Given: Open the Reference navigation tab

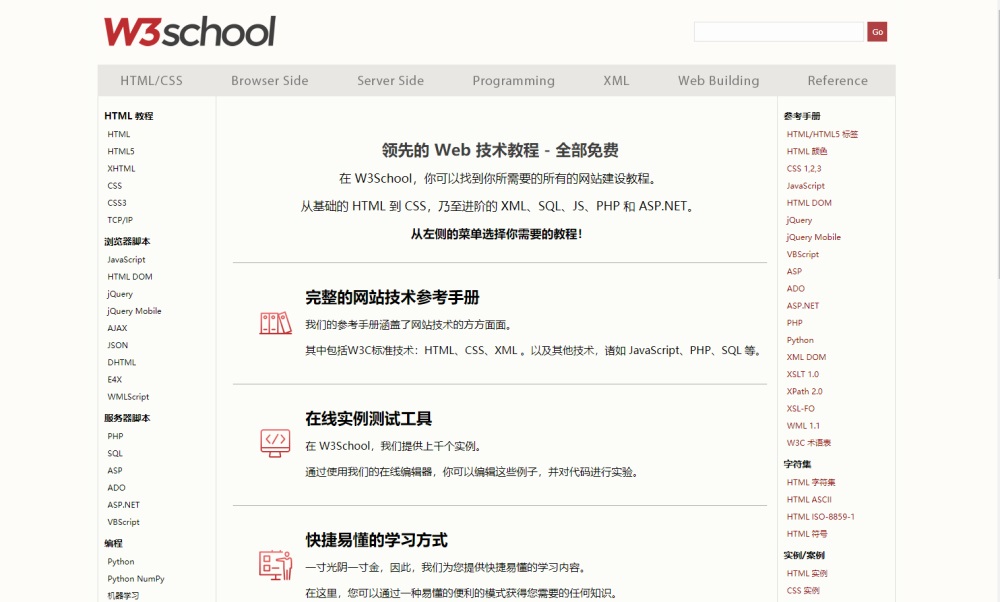Looking at the screenshot, I should point(837,80).
